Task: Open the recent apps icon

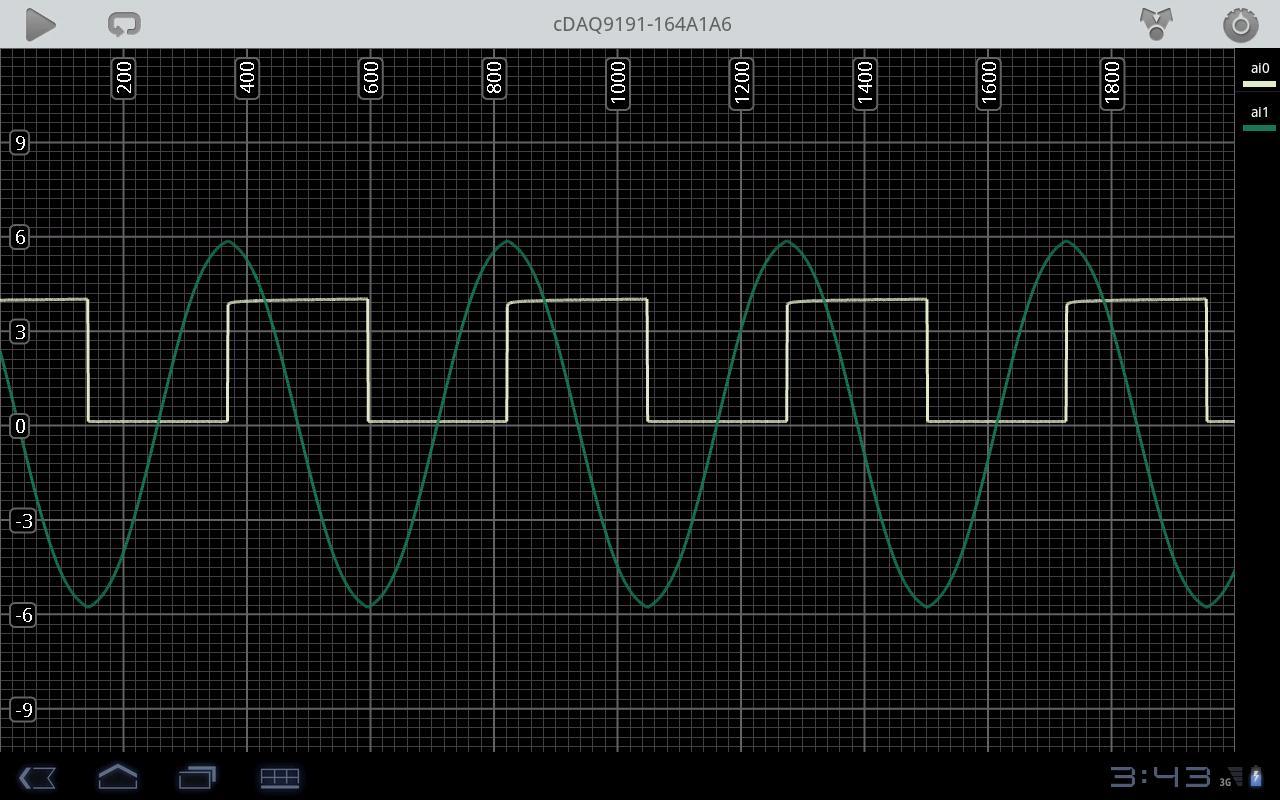Action: pos(197,777)
